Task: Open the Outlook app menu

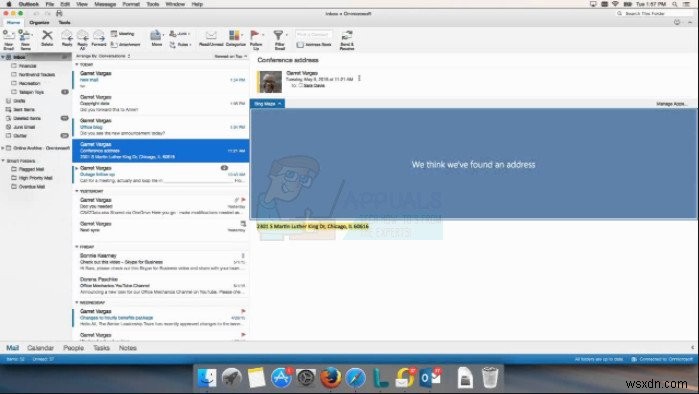Action: click(29, 4)
